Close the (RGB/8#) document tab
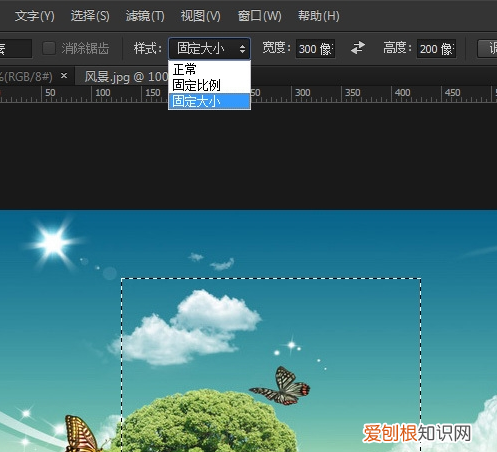 coord(64,76)
